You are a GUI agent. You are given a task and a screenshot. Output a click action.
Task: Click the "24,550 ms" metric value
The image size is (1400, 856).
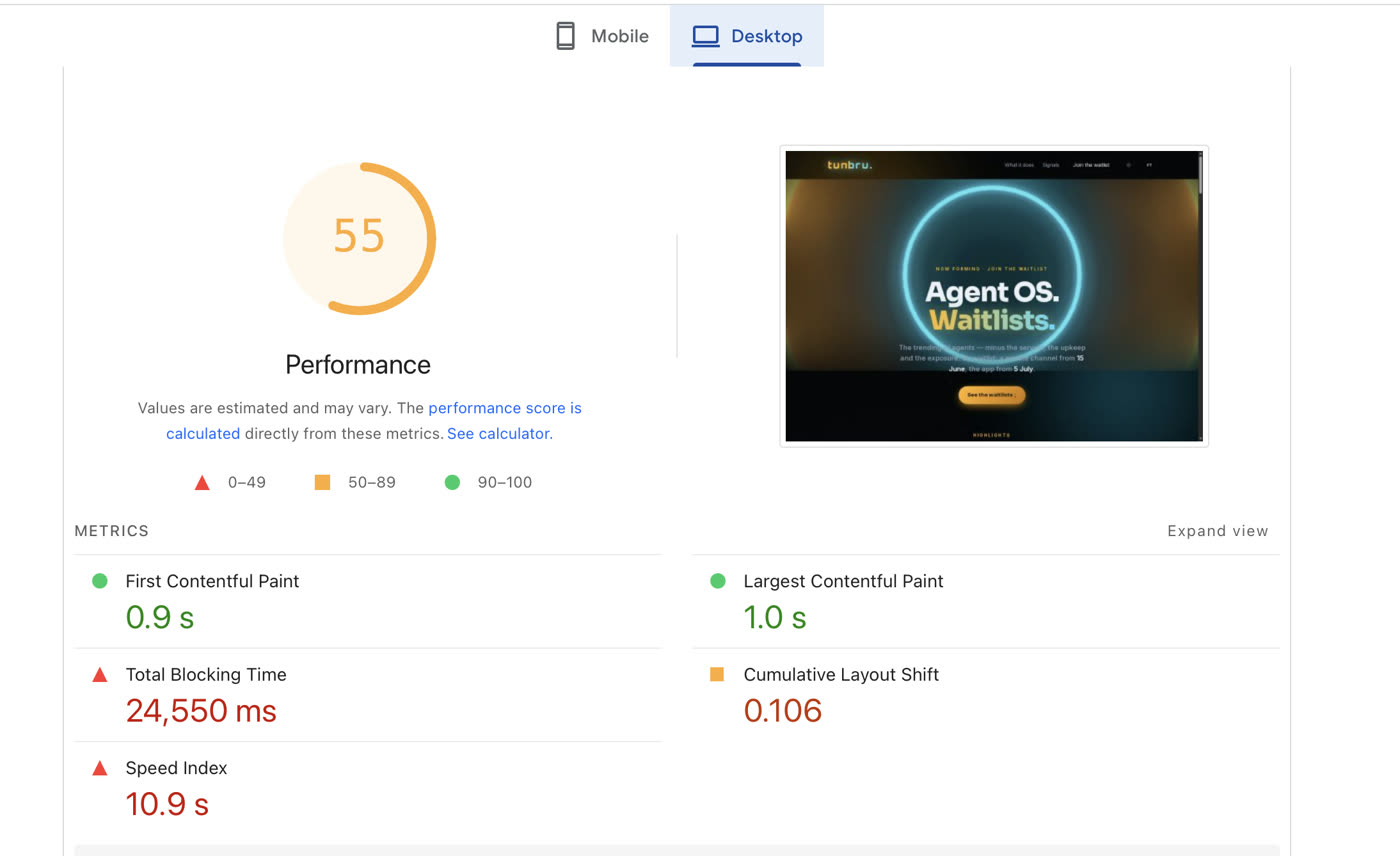coord(201,711)
